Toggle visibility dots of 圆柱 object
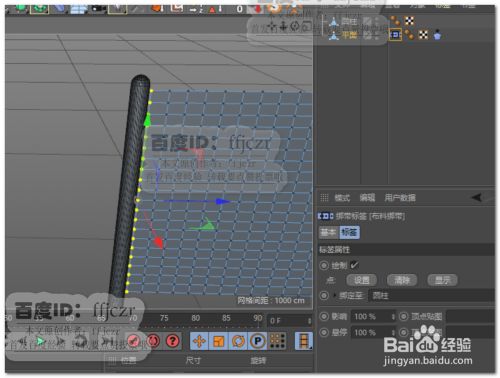 click(377, 21)
